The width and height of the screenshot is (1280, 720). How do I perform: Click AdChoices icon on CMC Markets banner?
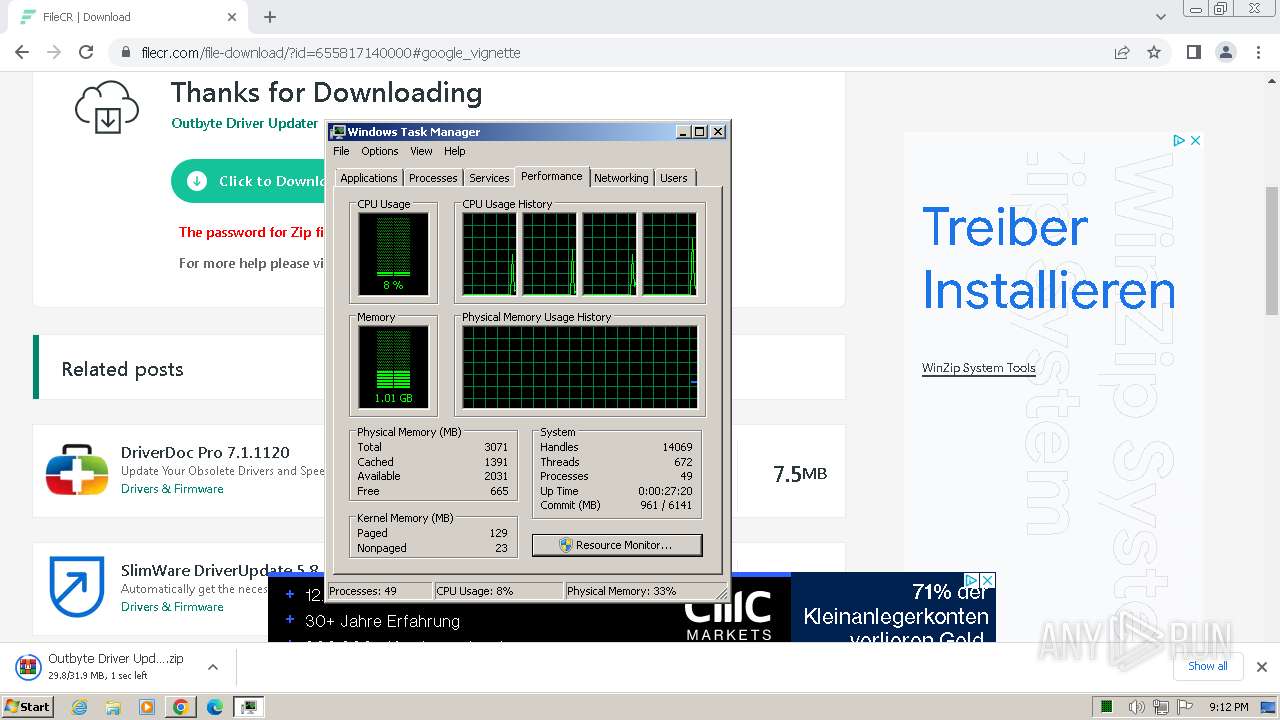tap(971, 580)
